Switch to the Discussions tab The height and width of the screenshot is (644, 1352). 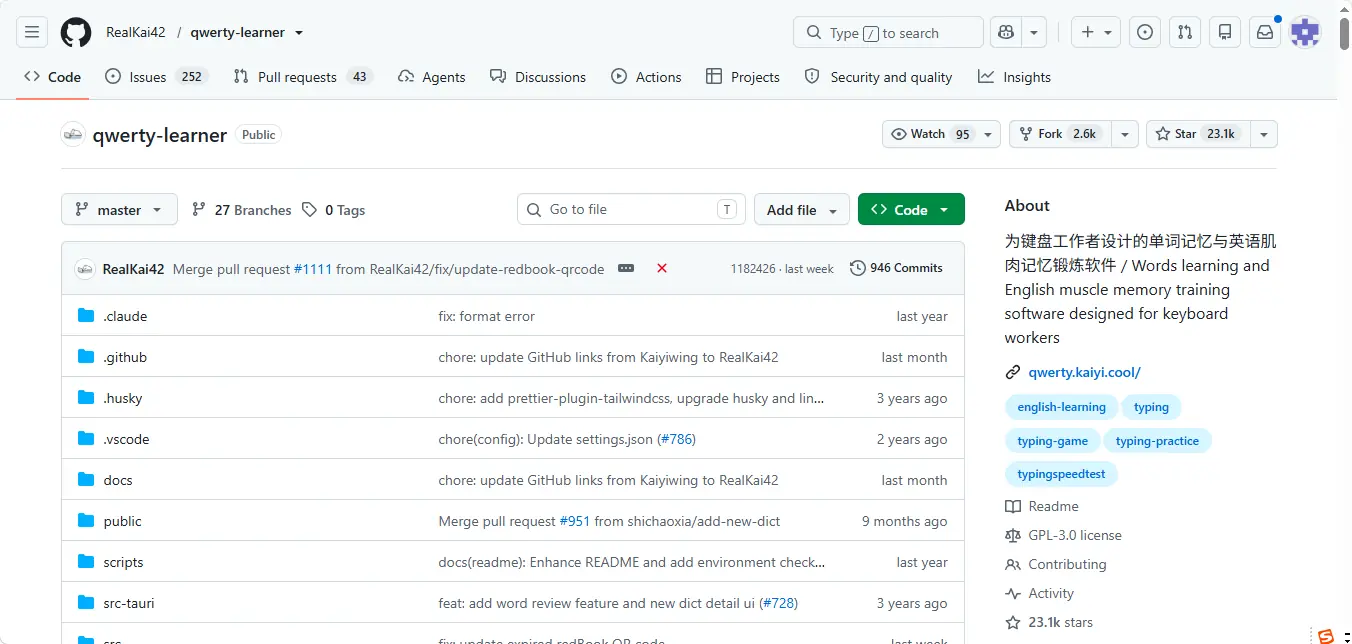point(538,77)
